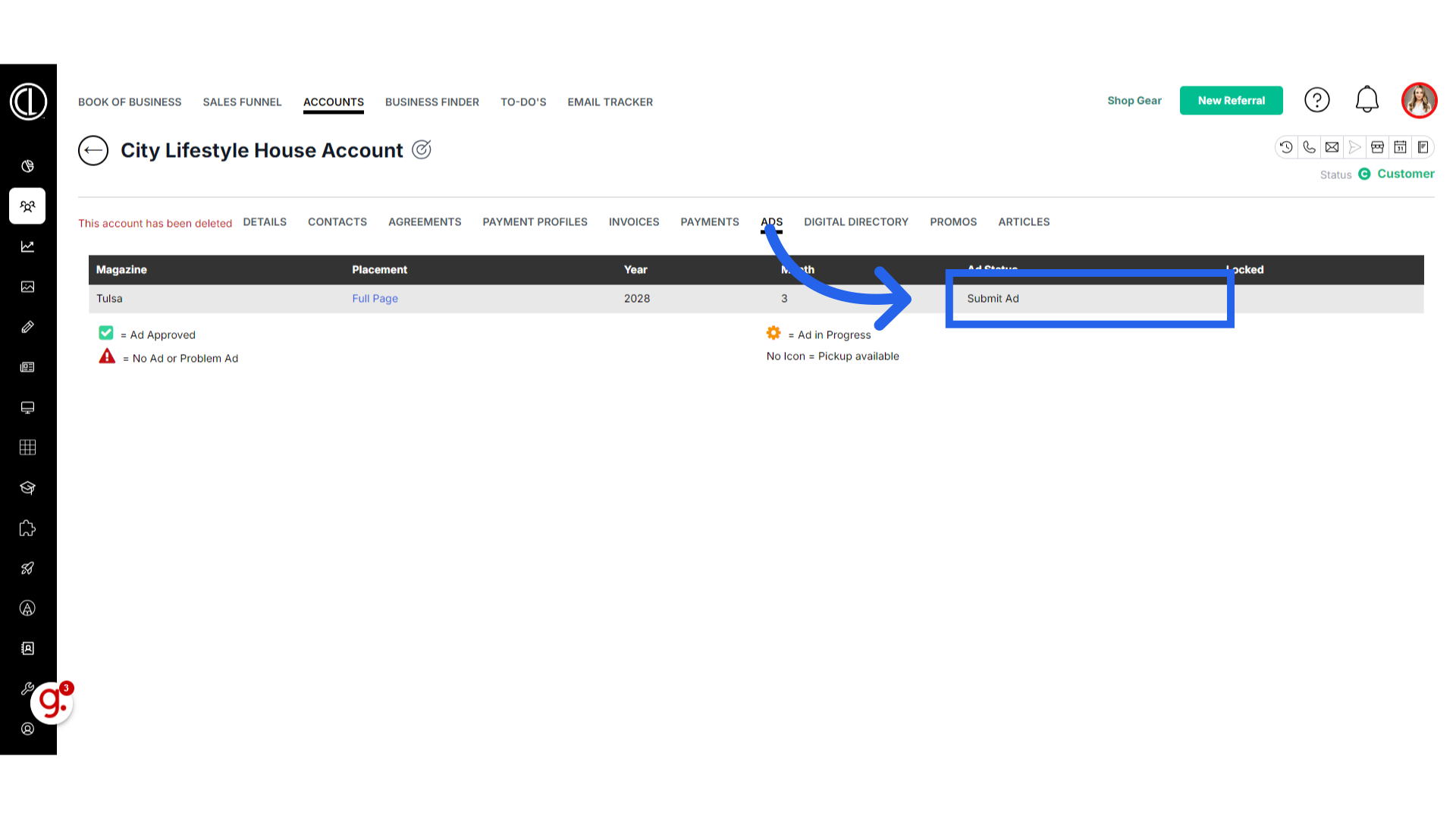Click the Year column header
This screenshot has height=819, width=1456.
(x=635, y=269)
